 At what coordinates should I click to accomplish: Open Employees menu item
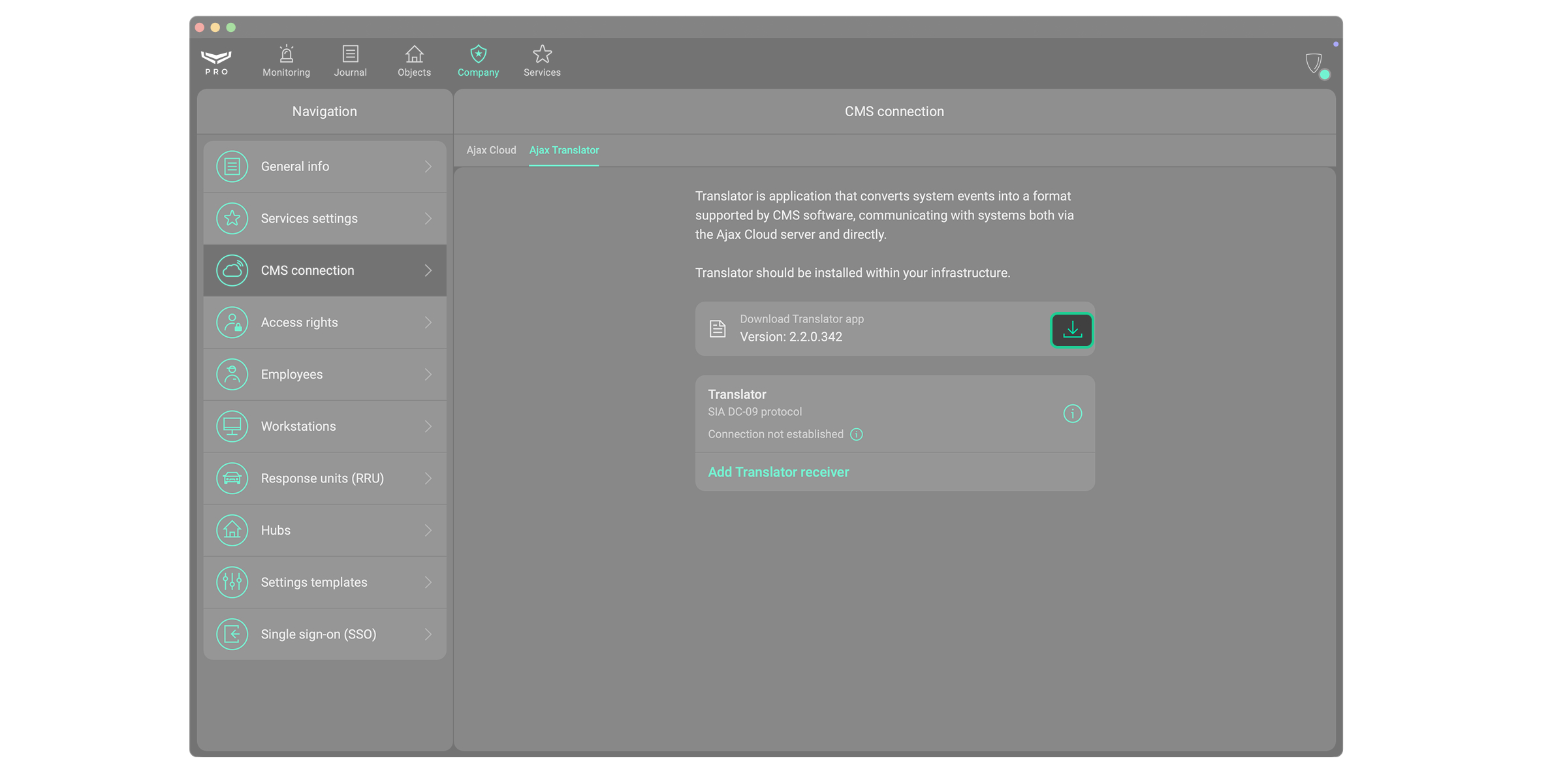click(325, 375)
